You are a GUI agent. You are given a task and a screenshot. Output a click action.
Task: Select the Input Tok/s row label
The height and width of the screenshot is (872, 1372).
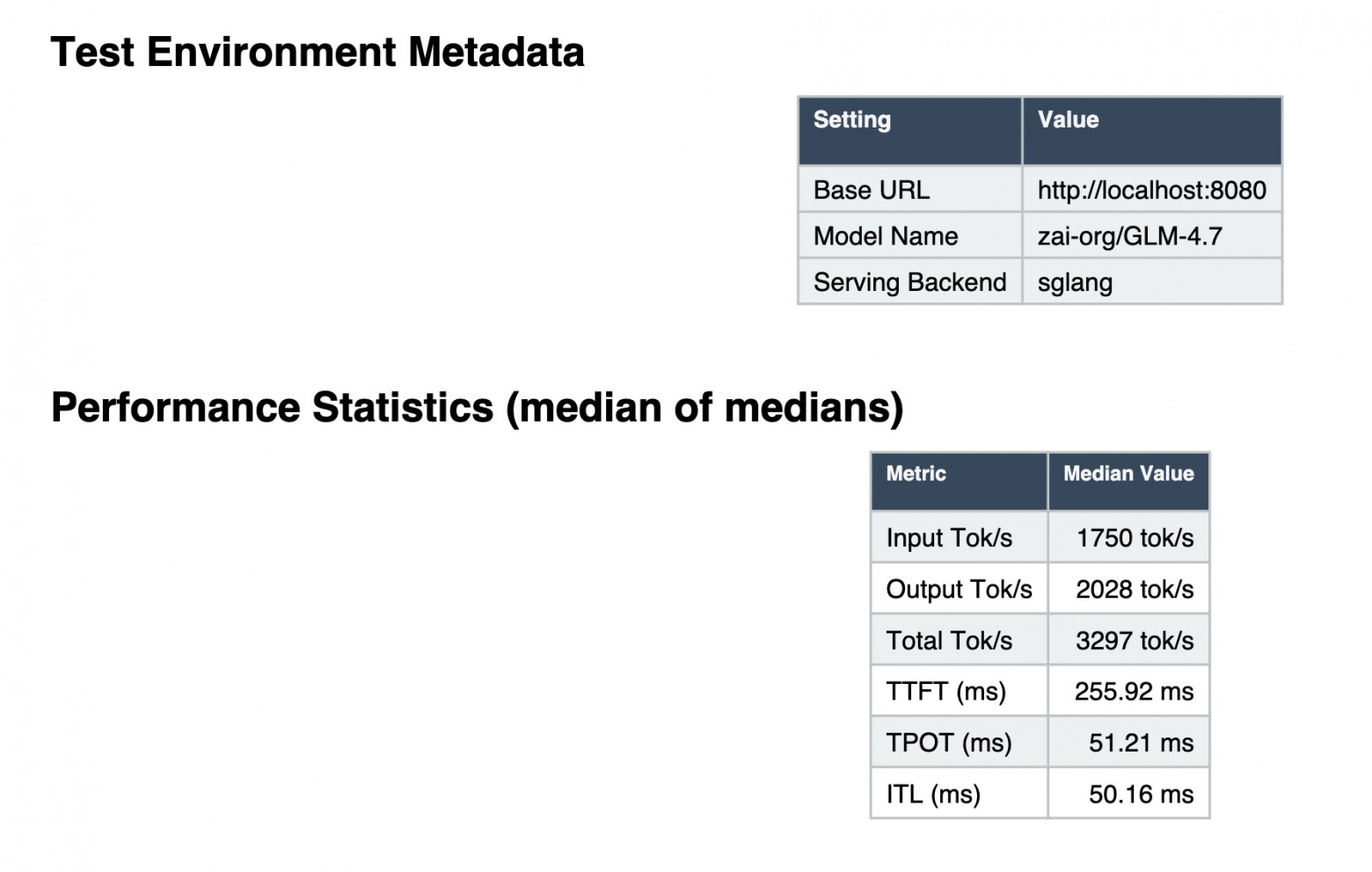point(949,538)
